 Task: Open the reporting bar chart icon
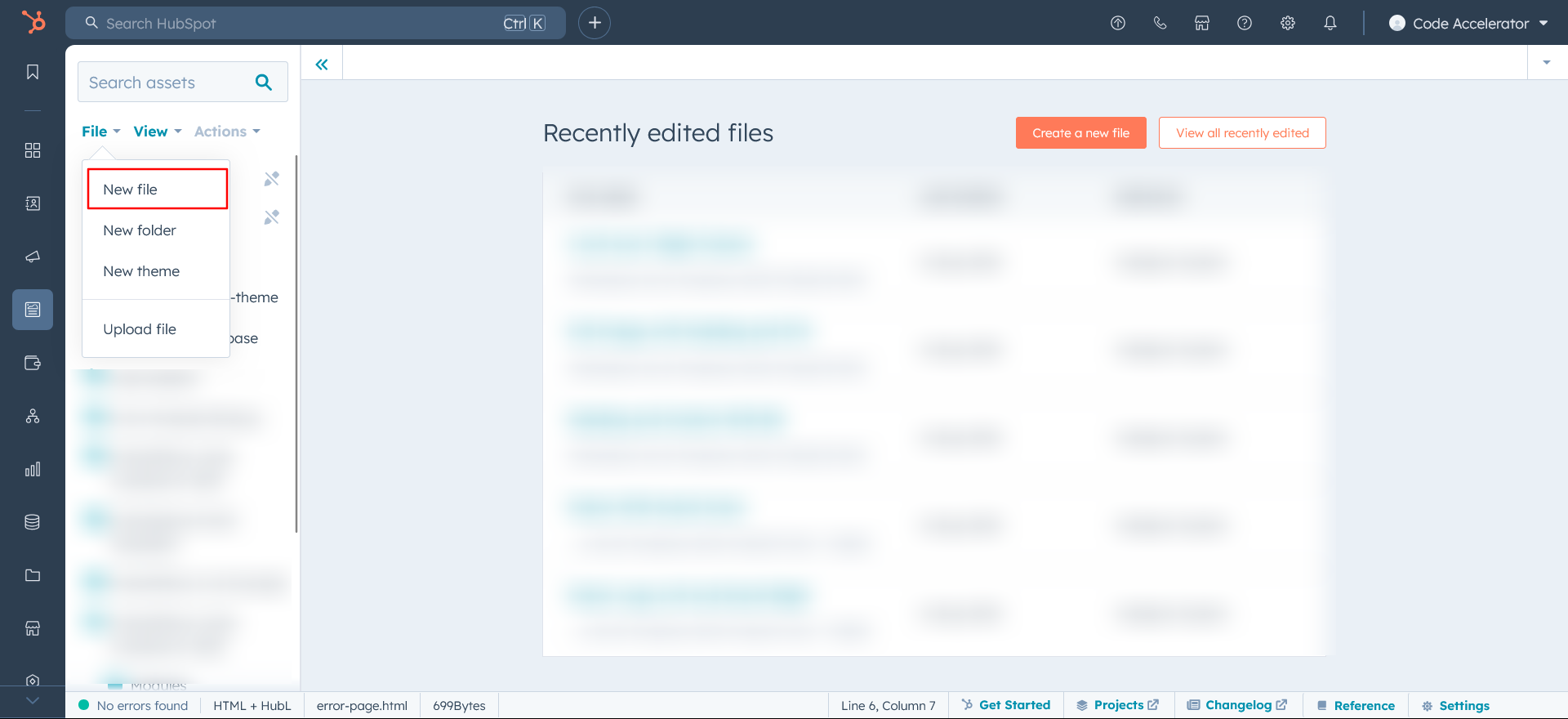(x=33, y=469)
